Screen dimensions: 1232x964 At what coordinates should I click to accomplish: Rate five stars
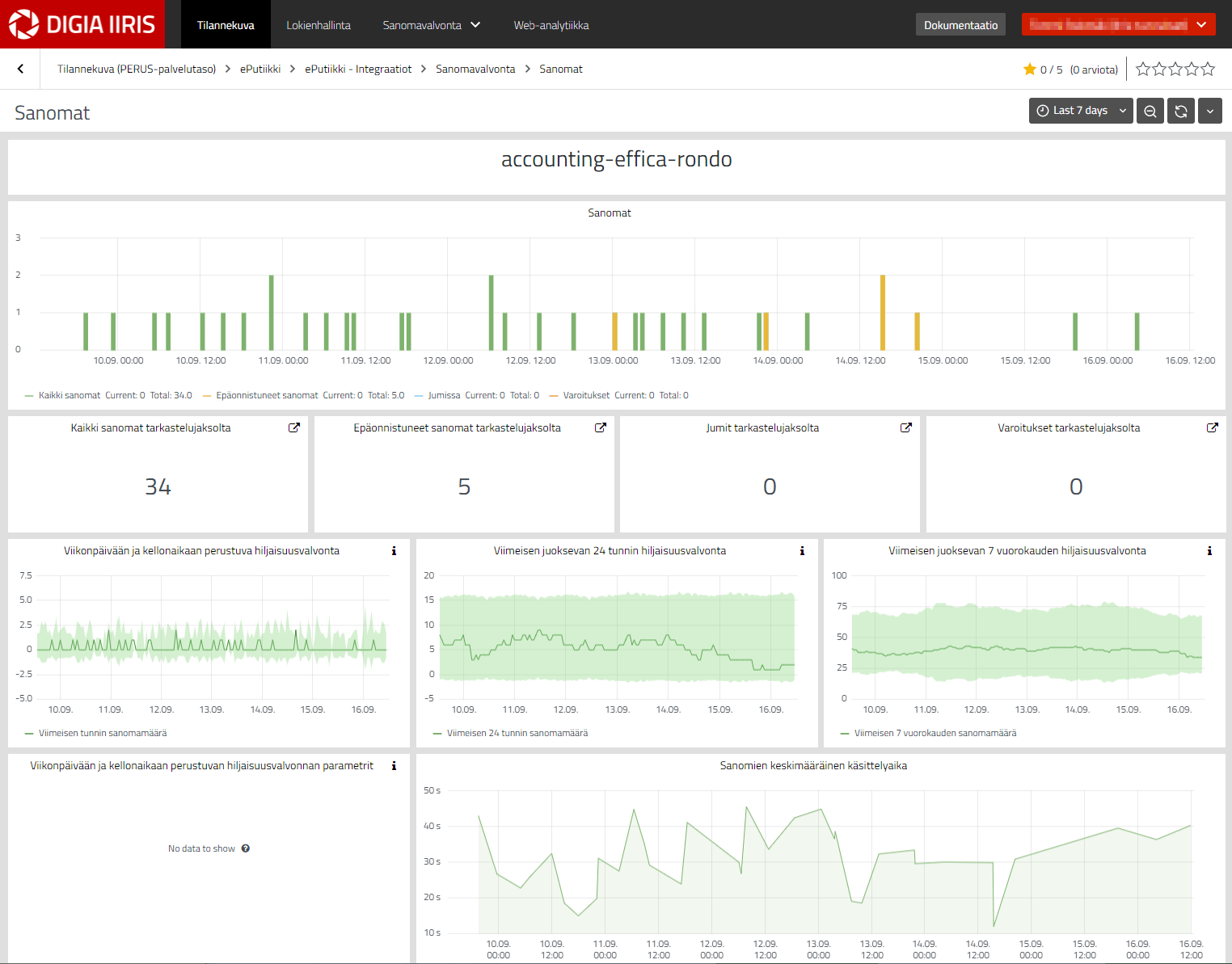point(1208,69)
